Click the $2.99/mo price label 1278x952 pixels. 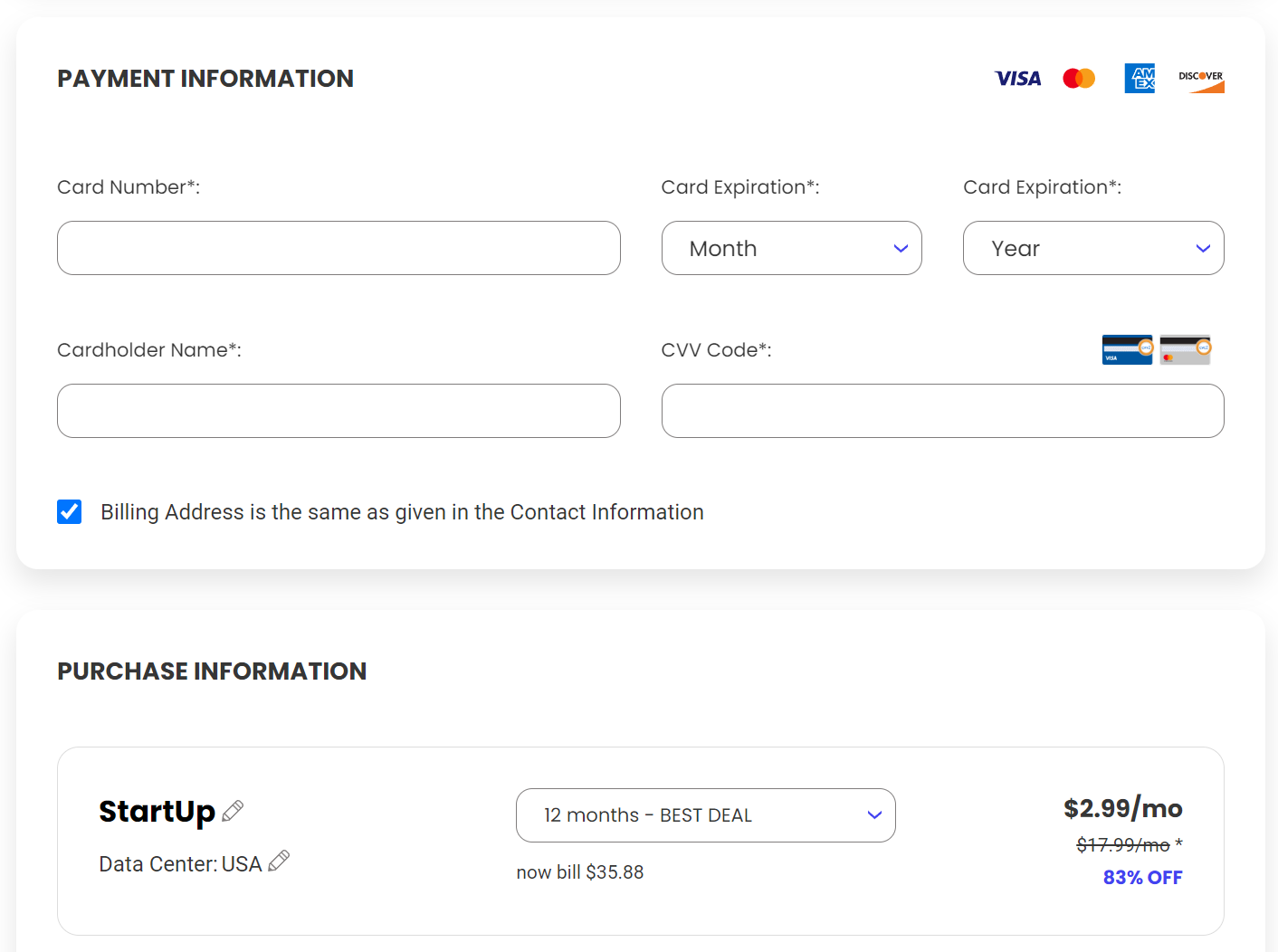tap(1122, 808)
